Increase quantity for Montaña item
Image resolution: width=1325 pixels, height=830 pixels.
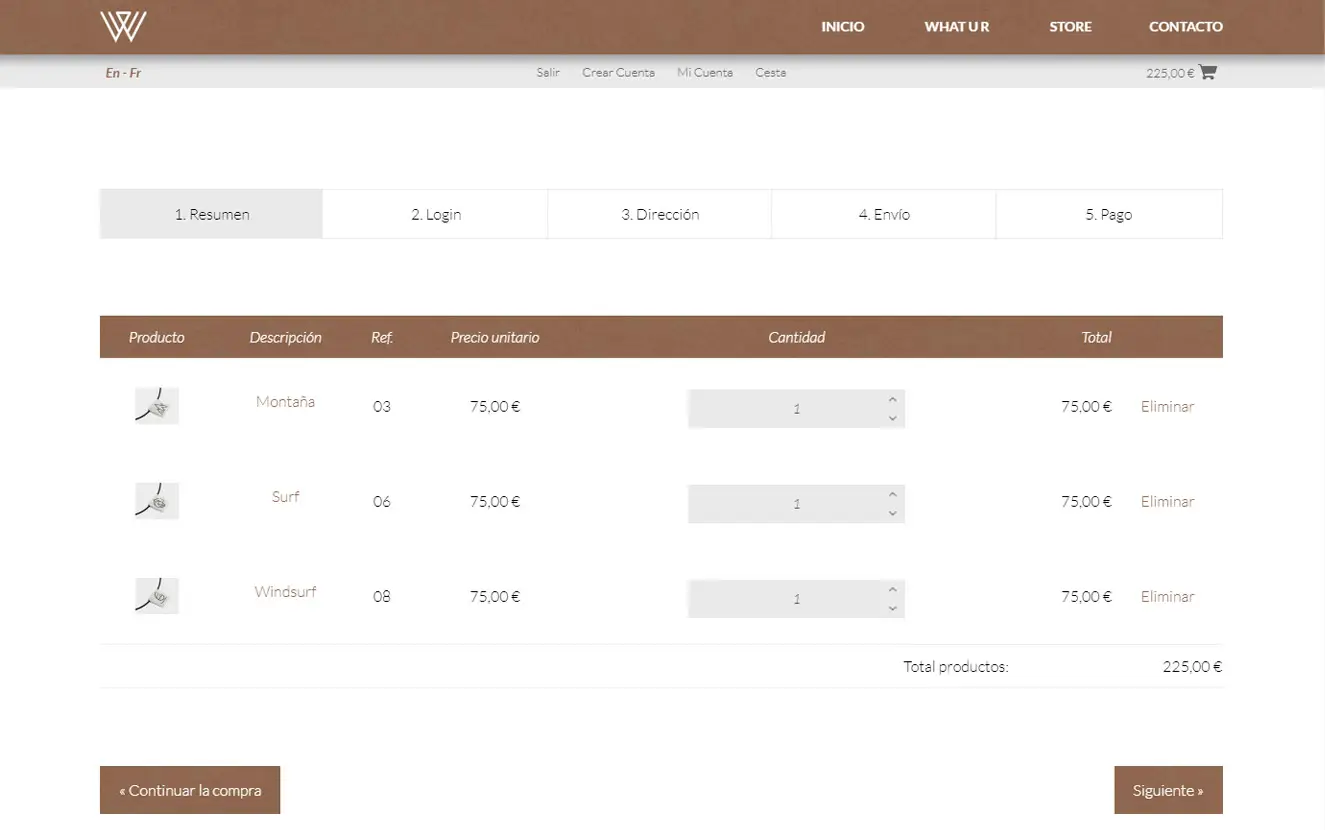892,399
